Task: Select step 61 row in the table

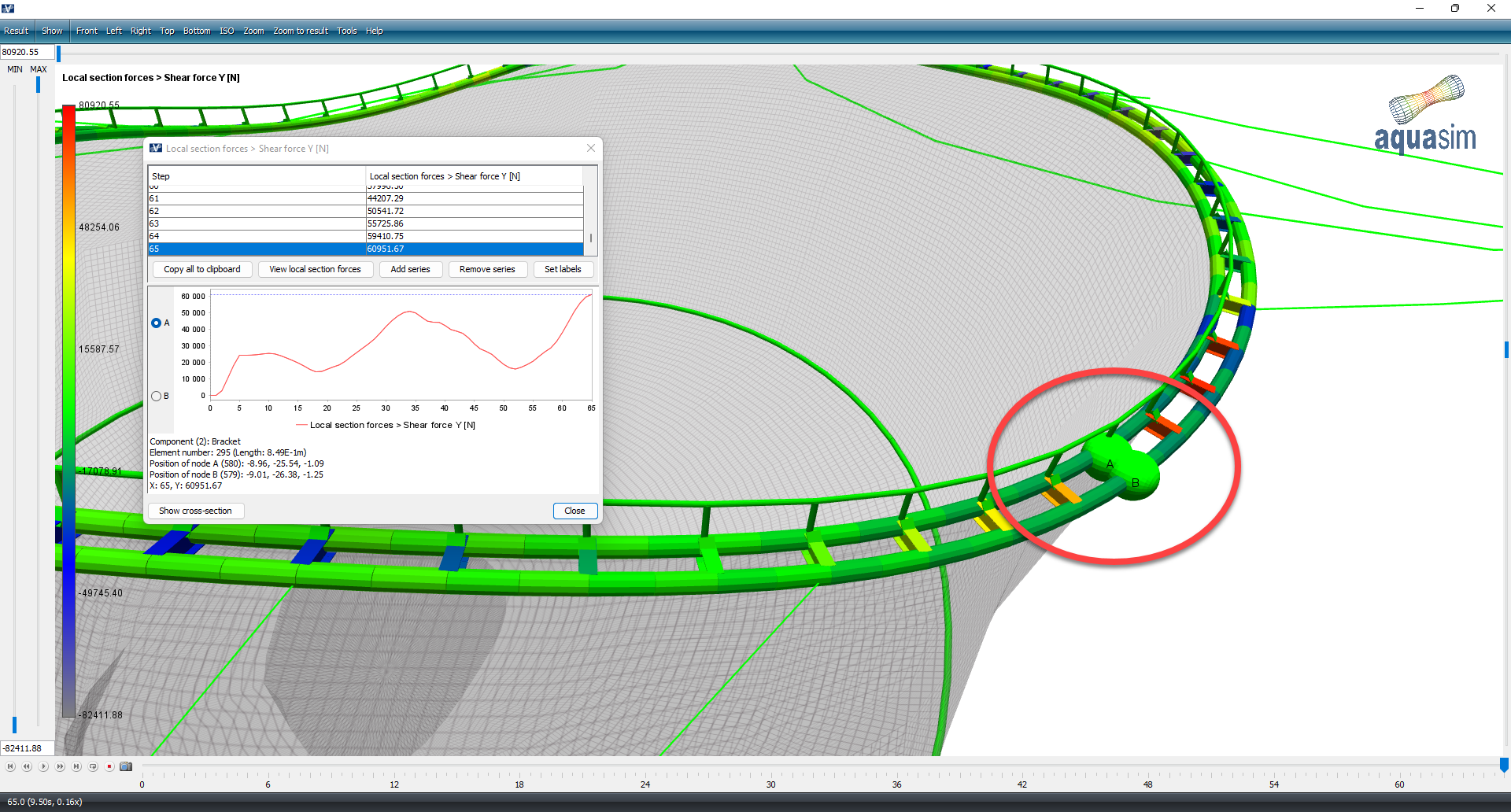Action: (x=365, y=198)
